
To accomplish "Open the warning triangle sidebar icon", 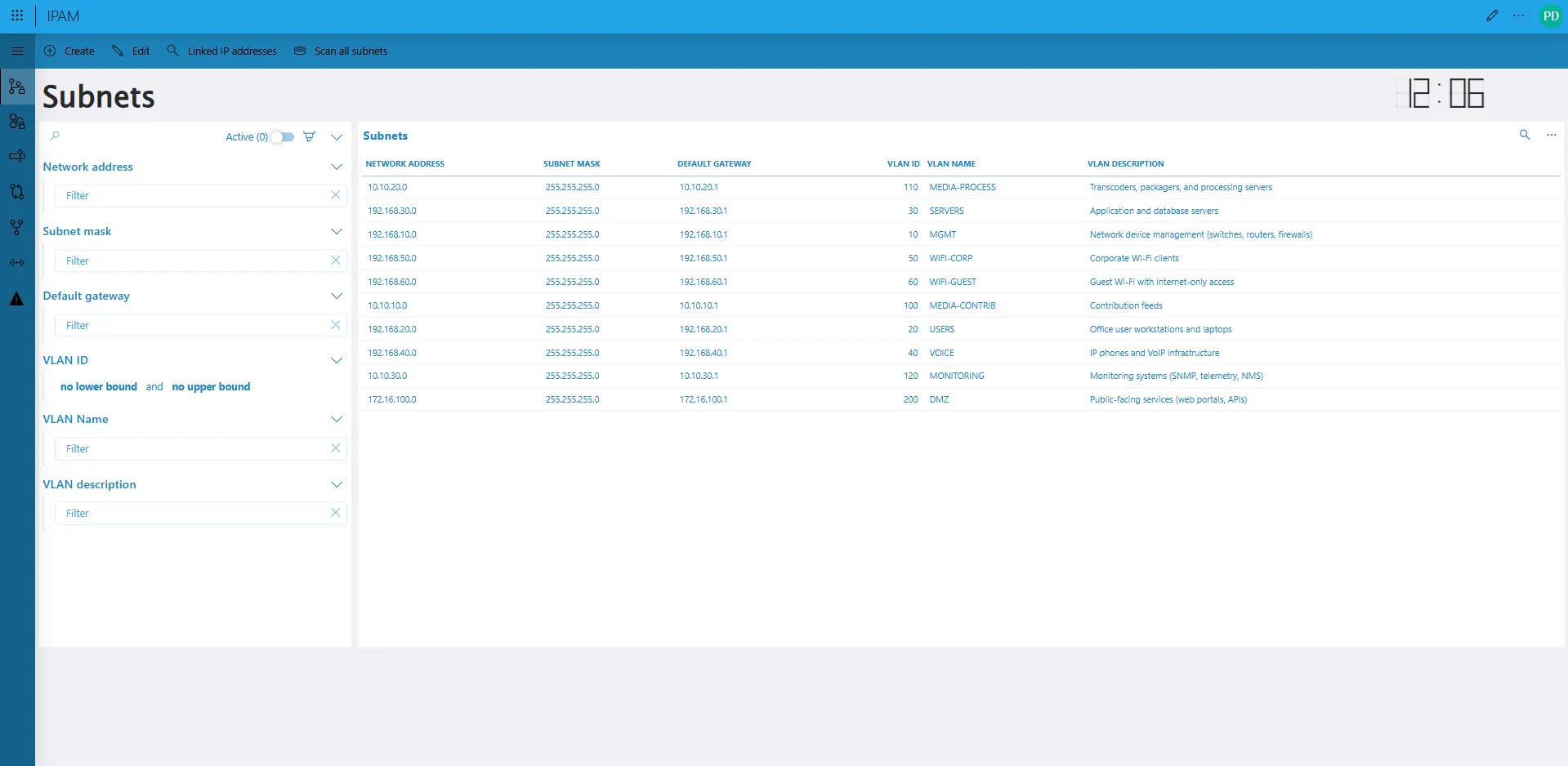I will [x=17, y=299].
